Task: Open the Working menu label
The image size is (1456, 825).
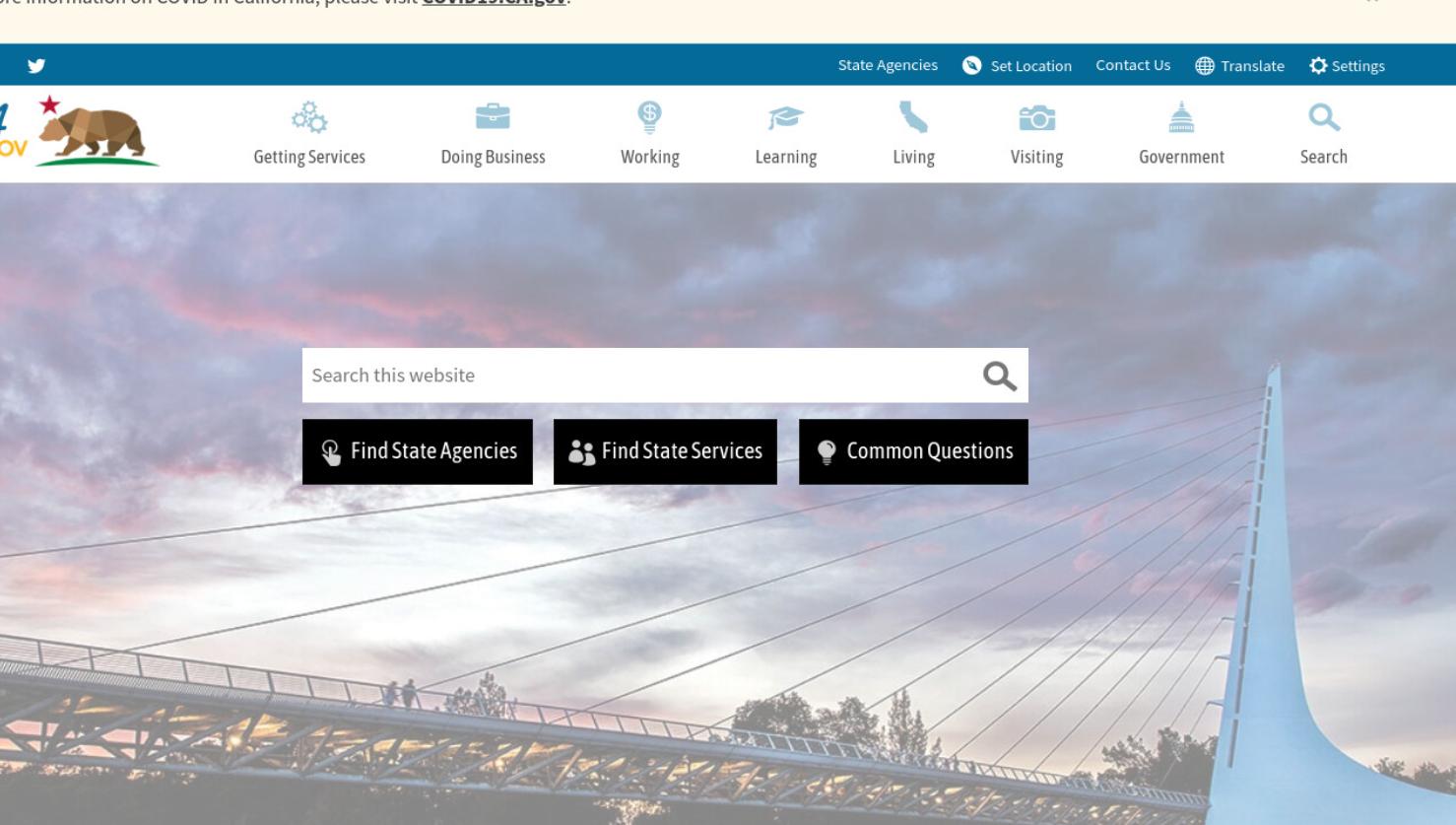Action: click(650, 157)
